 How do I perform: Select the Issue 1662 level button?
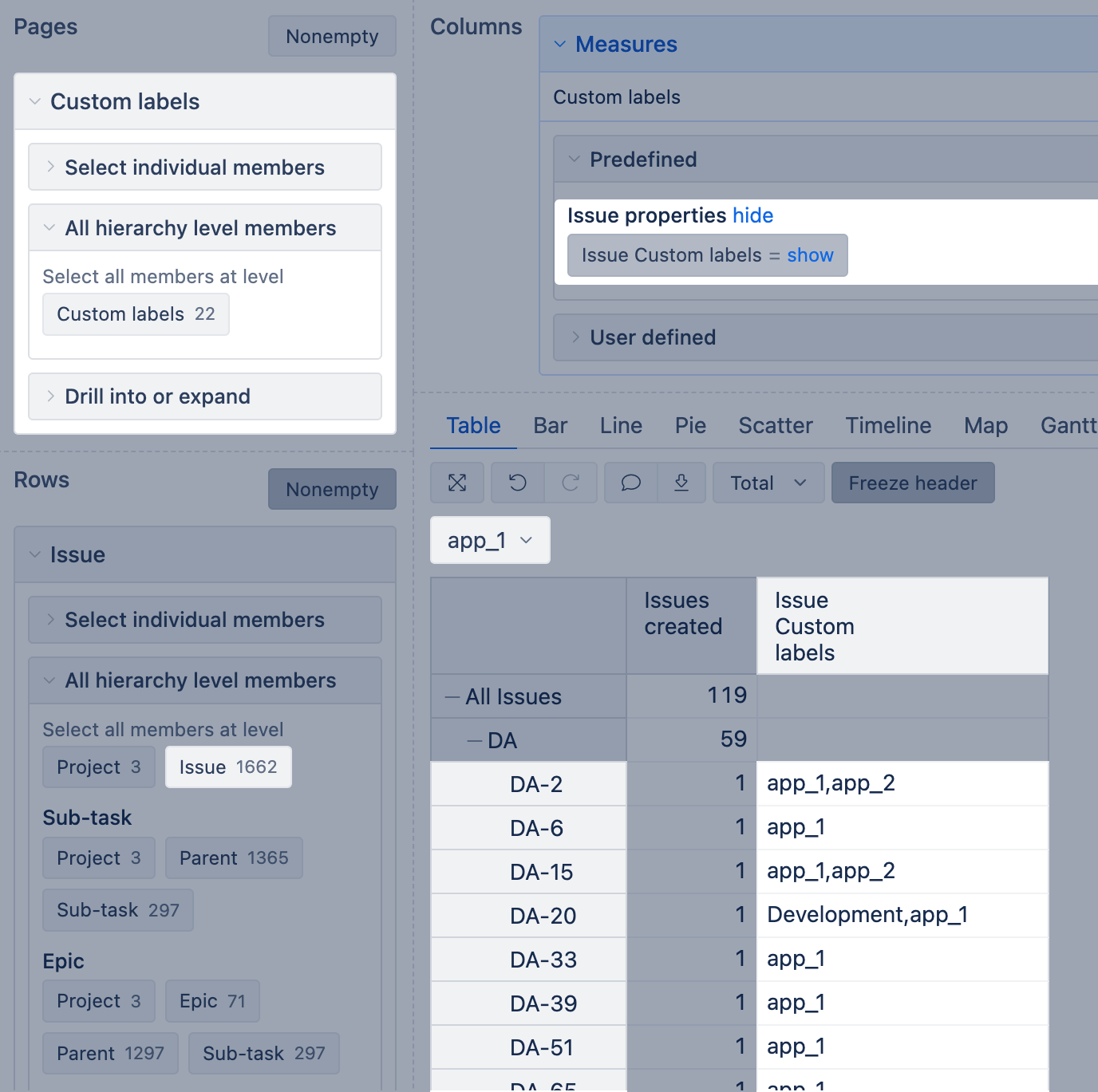[228, 767]
